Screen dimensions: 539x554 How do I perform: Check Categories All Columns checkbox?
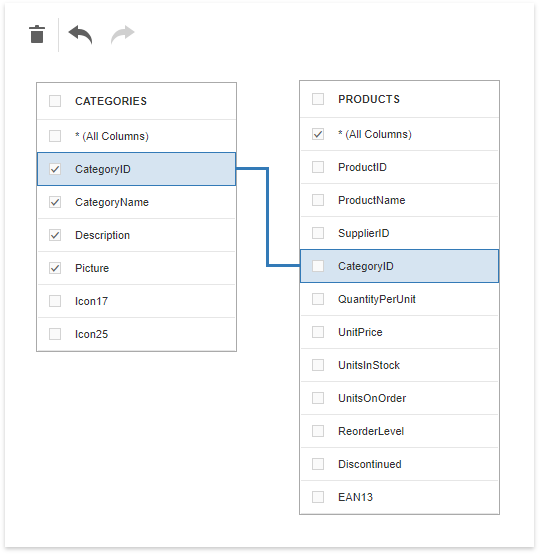(55, 136)
